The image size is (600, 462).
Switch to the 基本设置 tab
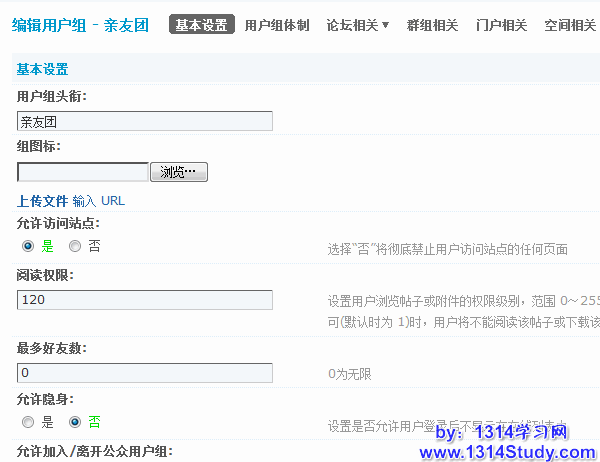pos(202,25)
